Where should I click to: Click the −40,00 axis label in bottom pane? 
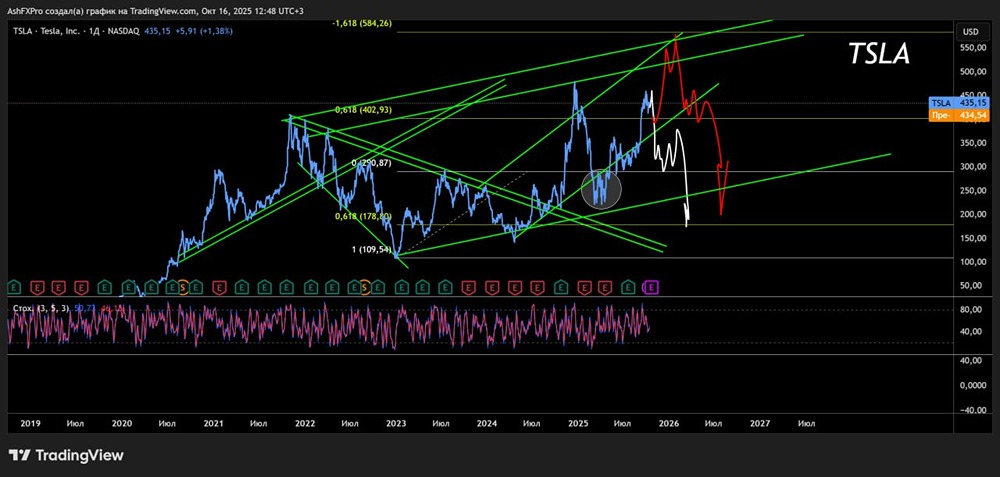(x=972, y=410)
